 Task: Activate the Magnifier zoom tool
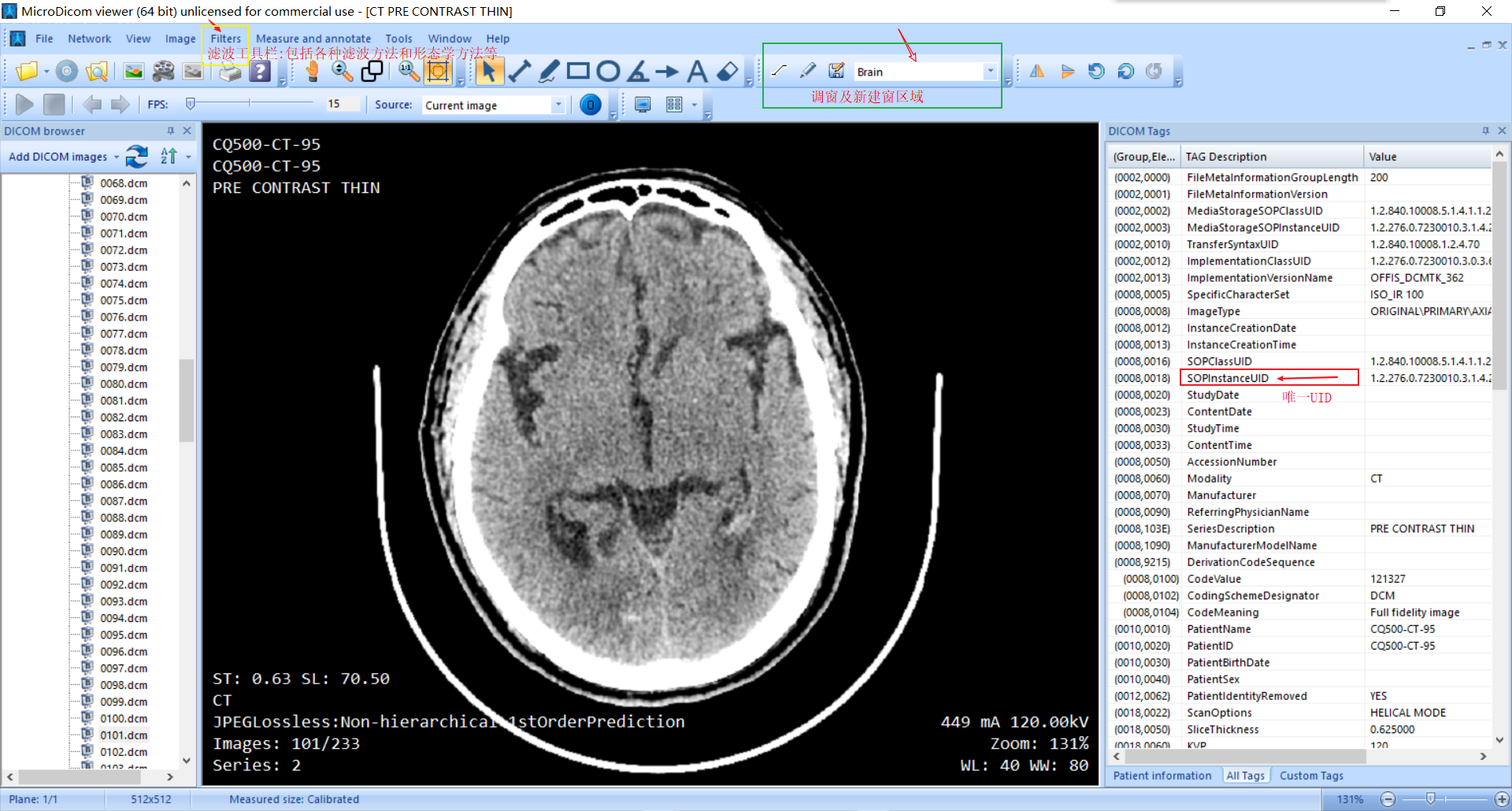pos(342,71)
